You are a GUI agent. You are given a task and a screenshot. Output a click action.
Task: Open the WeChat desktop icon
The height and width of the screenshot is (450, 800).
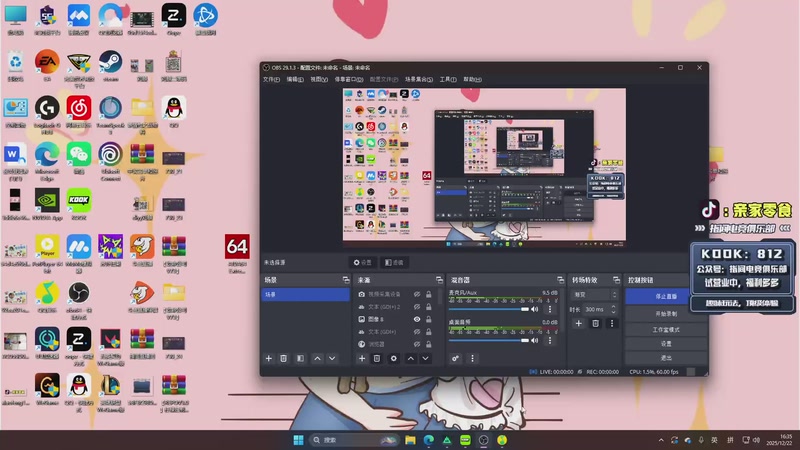(79, 158)
